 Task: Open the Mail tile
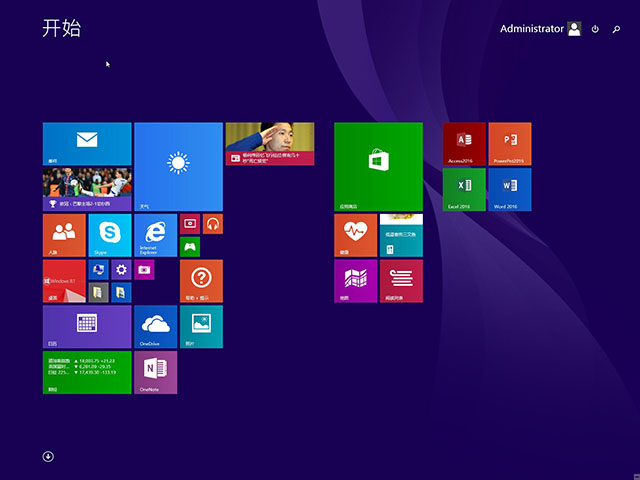tap(87, 143)
